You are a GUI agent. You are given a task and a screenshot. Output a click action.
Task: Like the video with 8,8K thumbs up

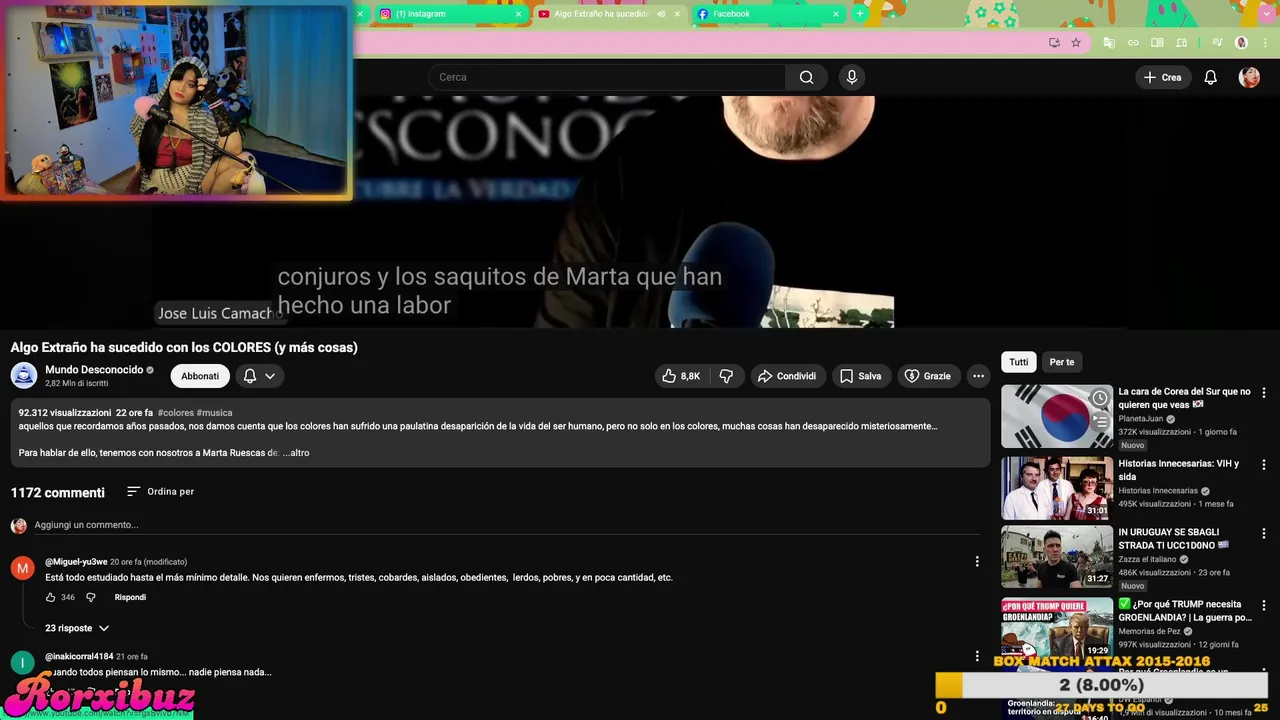(681, 376)
